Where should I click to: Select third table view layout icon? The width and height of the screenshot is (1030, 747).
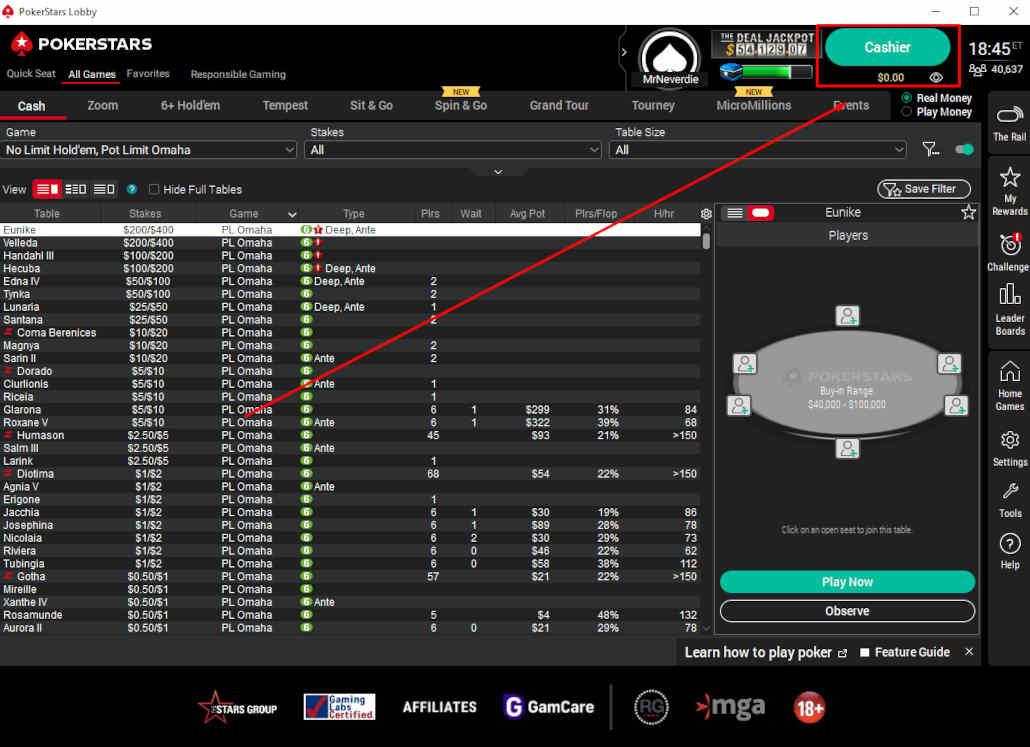coord(104,189)
